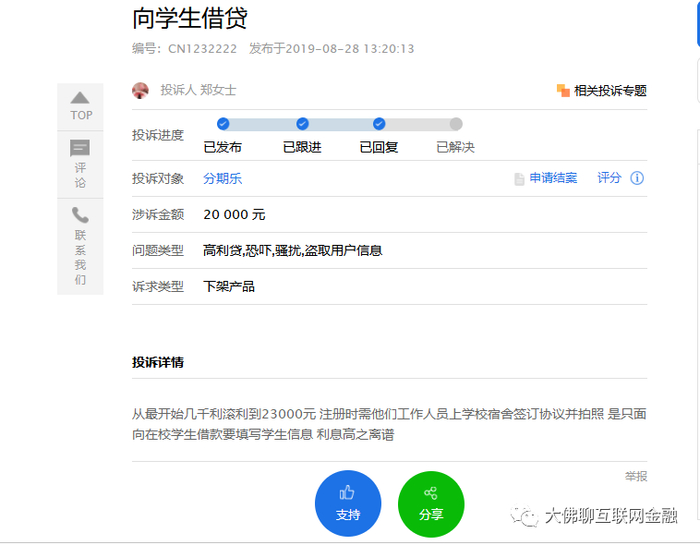Click the complainant avatar of 郑女士

[141, 90]
